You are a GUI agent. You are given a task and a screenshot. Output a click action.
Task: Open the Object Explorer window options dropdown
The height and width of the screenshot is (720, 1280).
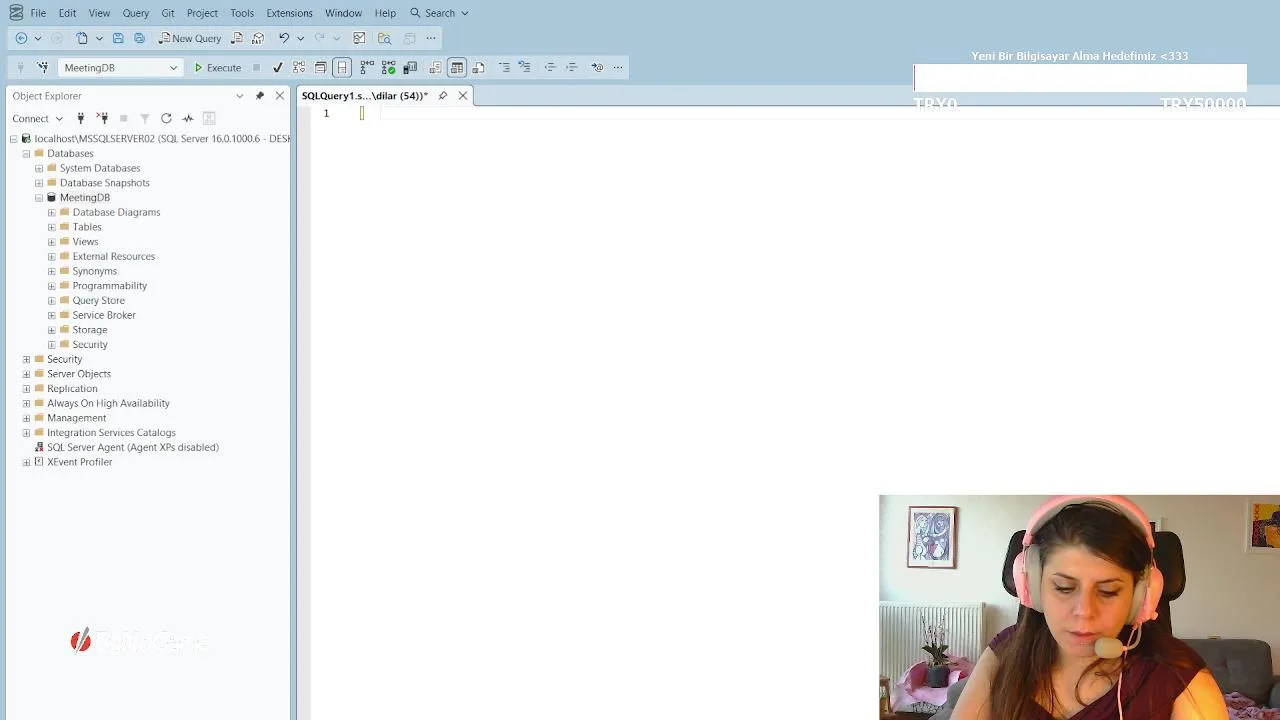point(240,96)
